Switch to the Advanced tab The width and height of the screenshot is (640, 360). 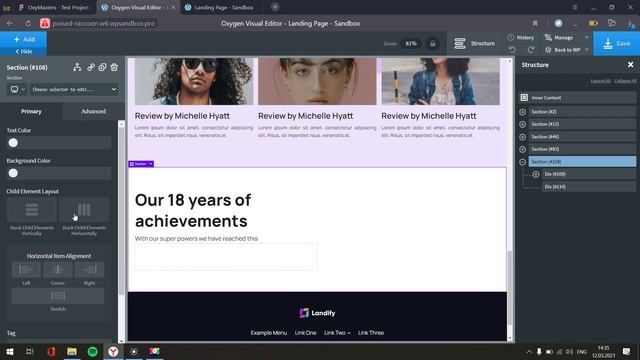[93, 111]
